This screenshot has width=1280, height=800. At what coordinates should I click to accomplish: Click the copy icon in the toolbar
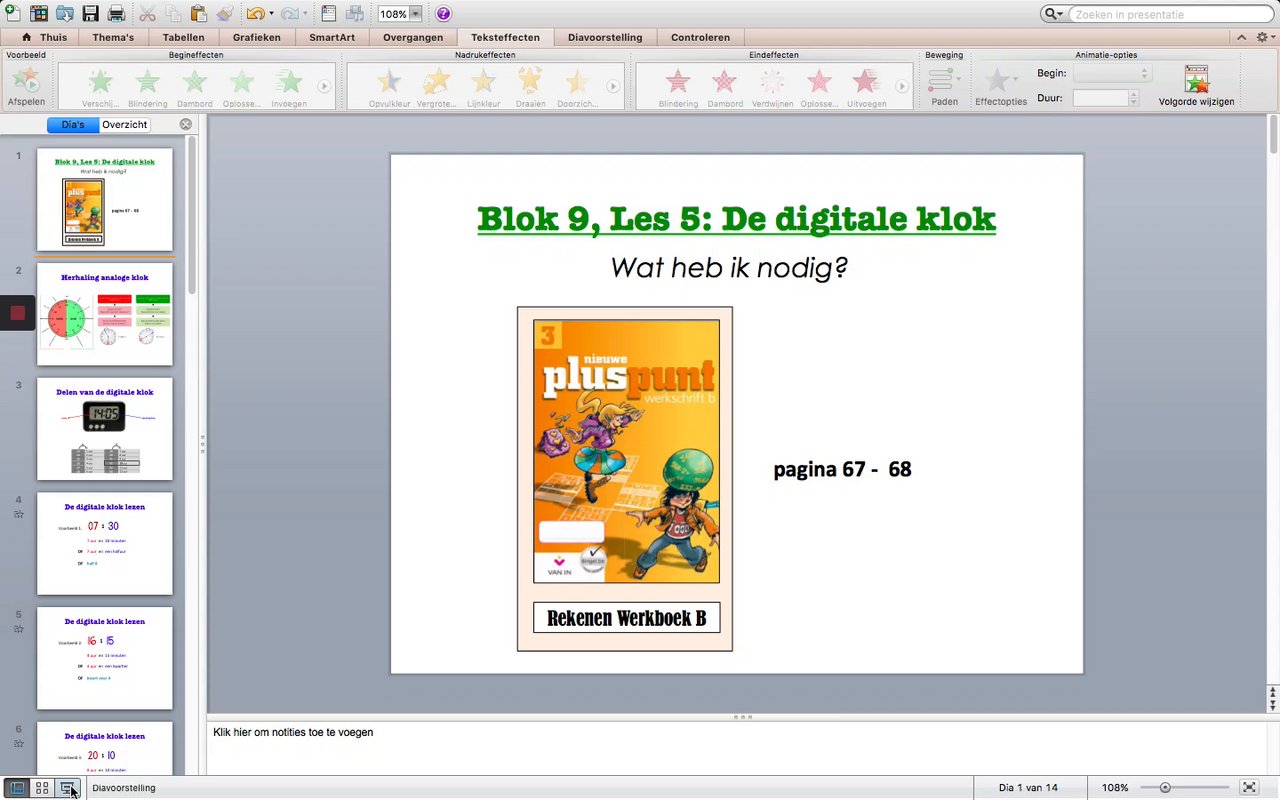[173, 14]
